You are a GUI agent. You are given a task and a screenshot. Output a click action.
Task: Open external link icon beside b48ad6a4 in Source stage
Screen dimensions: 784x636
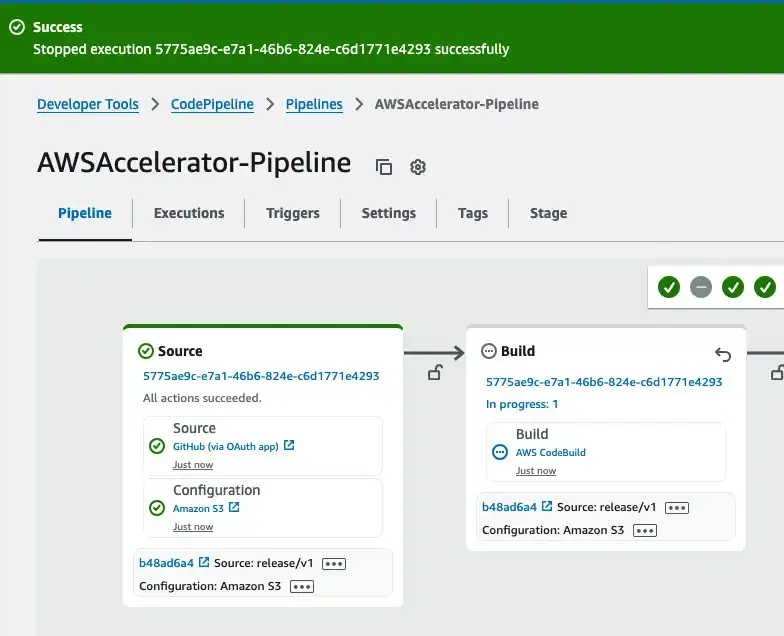point(204,562)
